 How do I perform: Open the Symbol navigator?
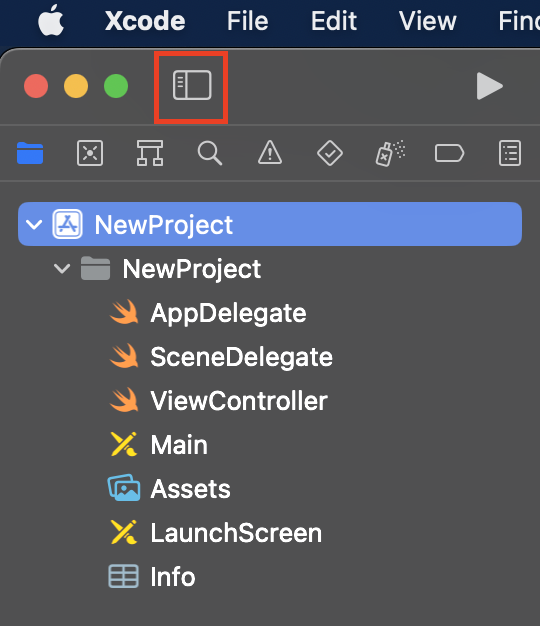(x=150, y=153)
